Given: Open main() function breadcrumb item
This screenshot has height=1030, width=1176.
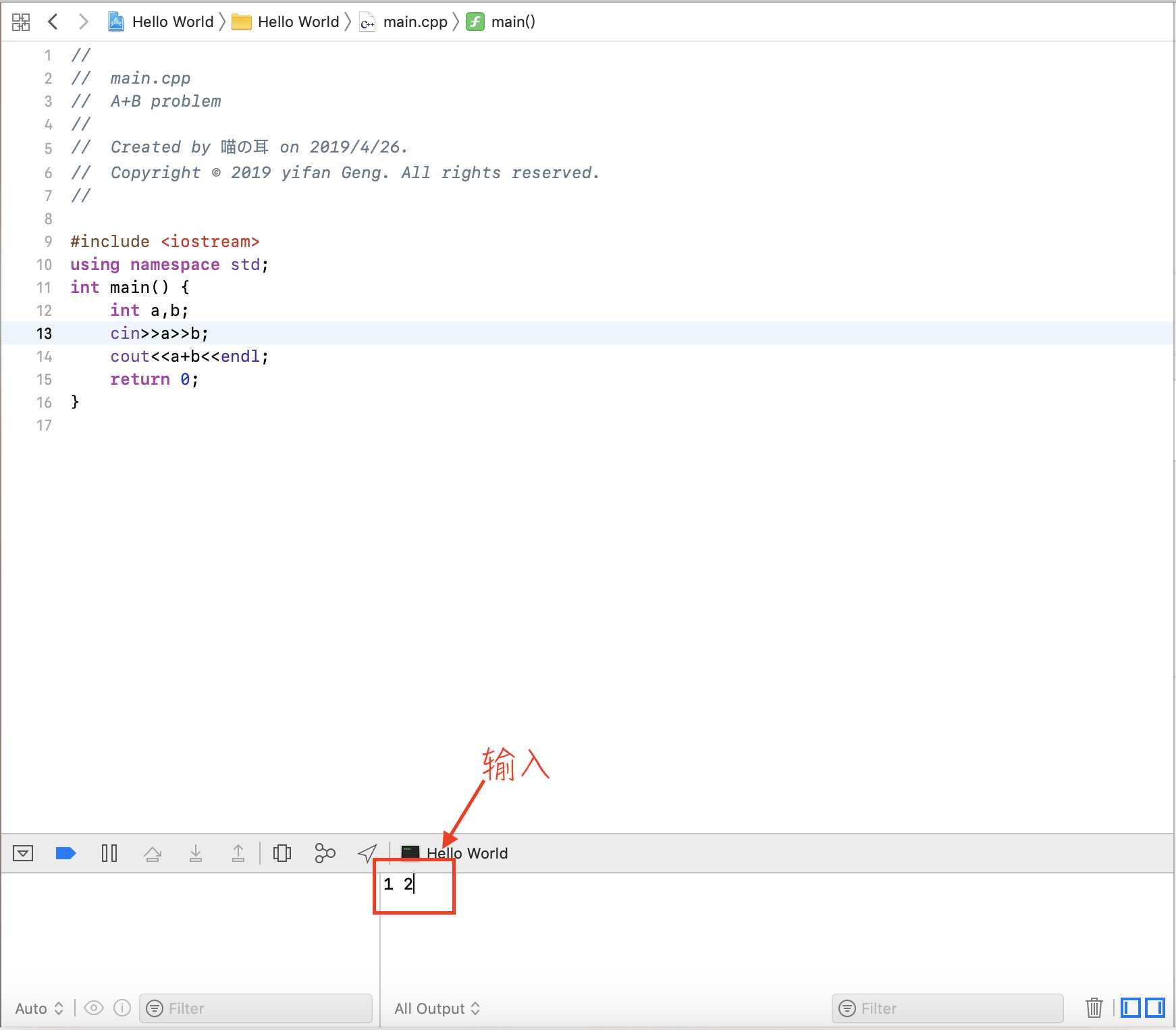Looking at the screenshot, I should [501, 22].
